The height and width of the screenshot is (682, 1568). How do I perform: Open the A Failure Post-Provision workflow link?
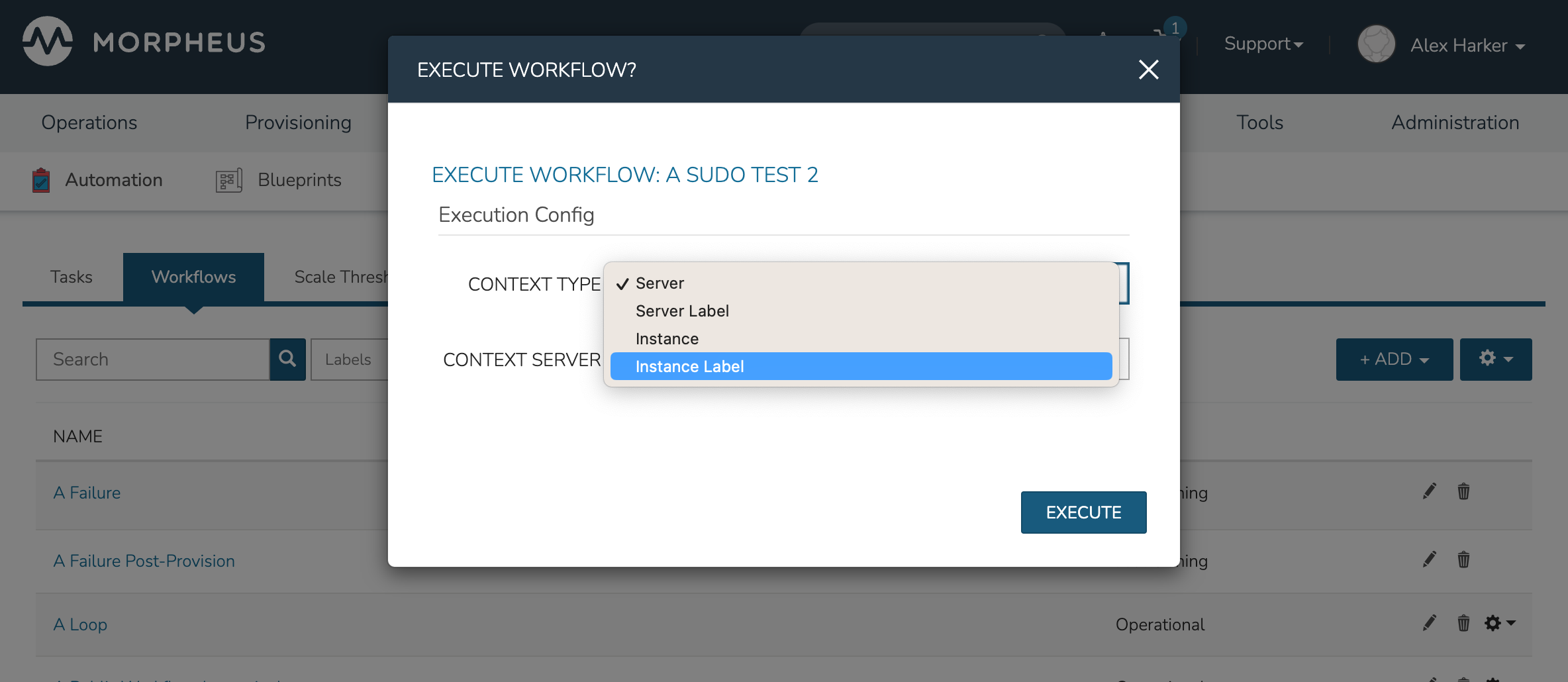(144, 561)
